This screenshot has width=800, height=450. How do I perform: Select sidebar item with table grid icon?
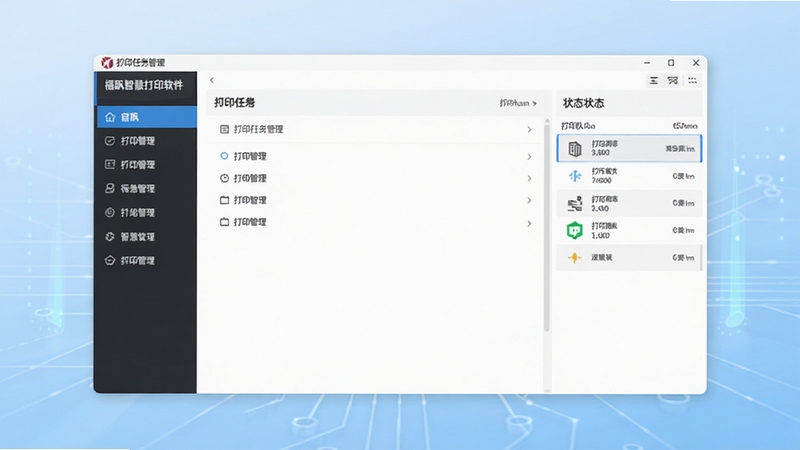147,164
